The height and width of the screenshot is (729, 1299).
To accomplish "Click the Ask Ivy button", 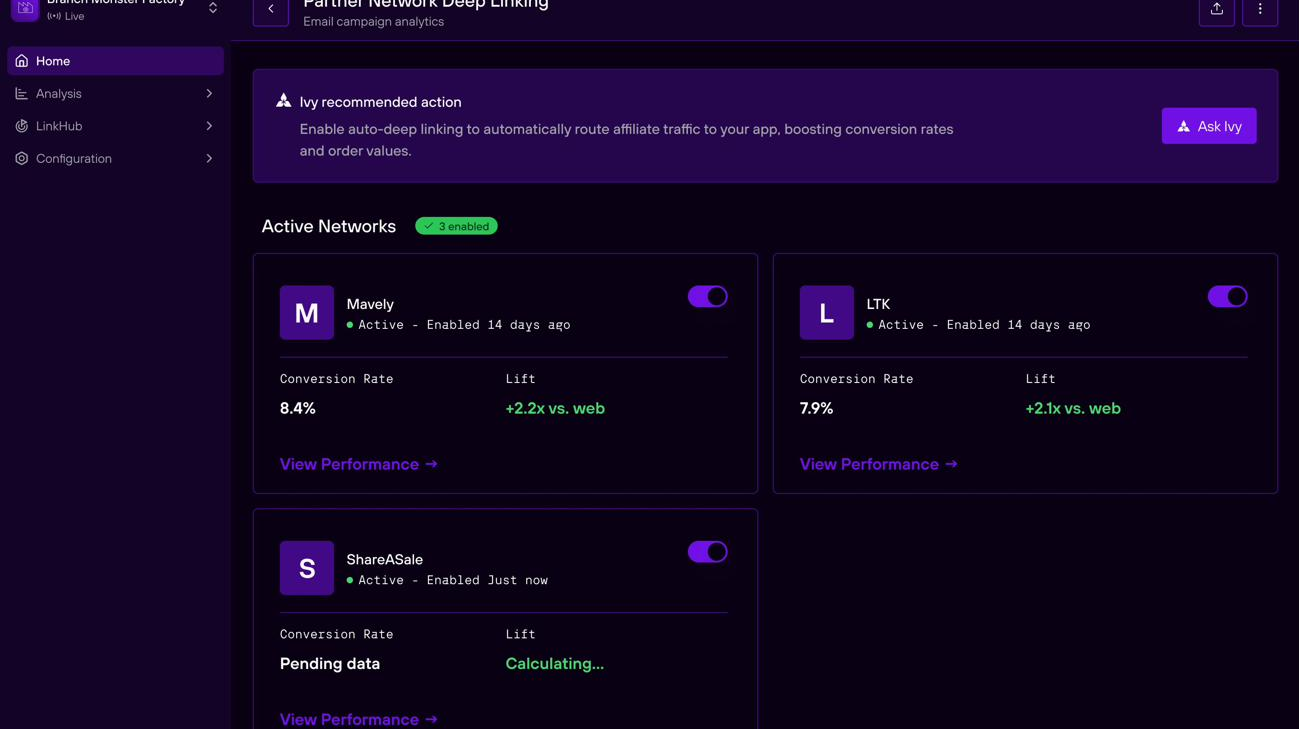I will 1209,126.
